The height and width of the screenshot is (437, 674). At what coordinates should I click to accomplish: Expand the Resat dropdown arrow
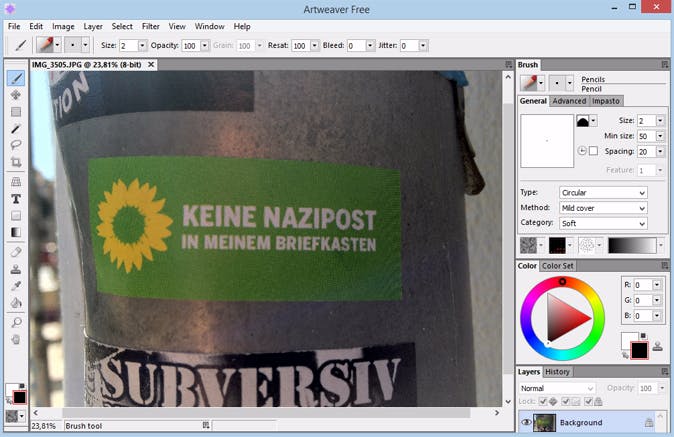(x=315, y=46)
